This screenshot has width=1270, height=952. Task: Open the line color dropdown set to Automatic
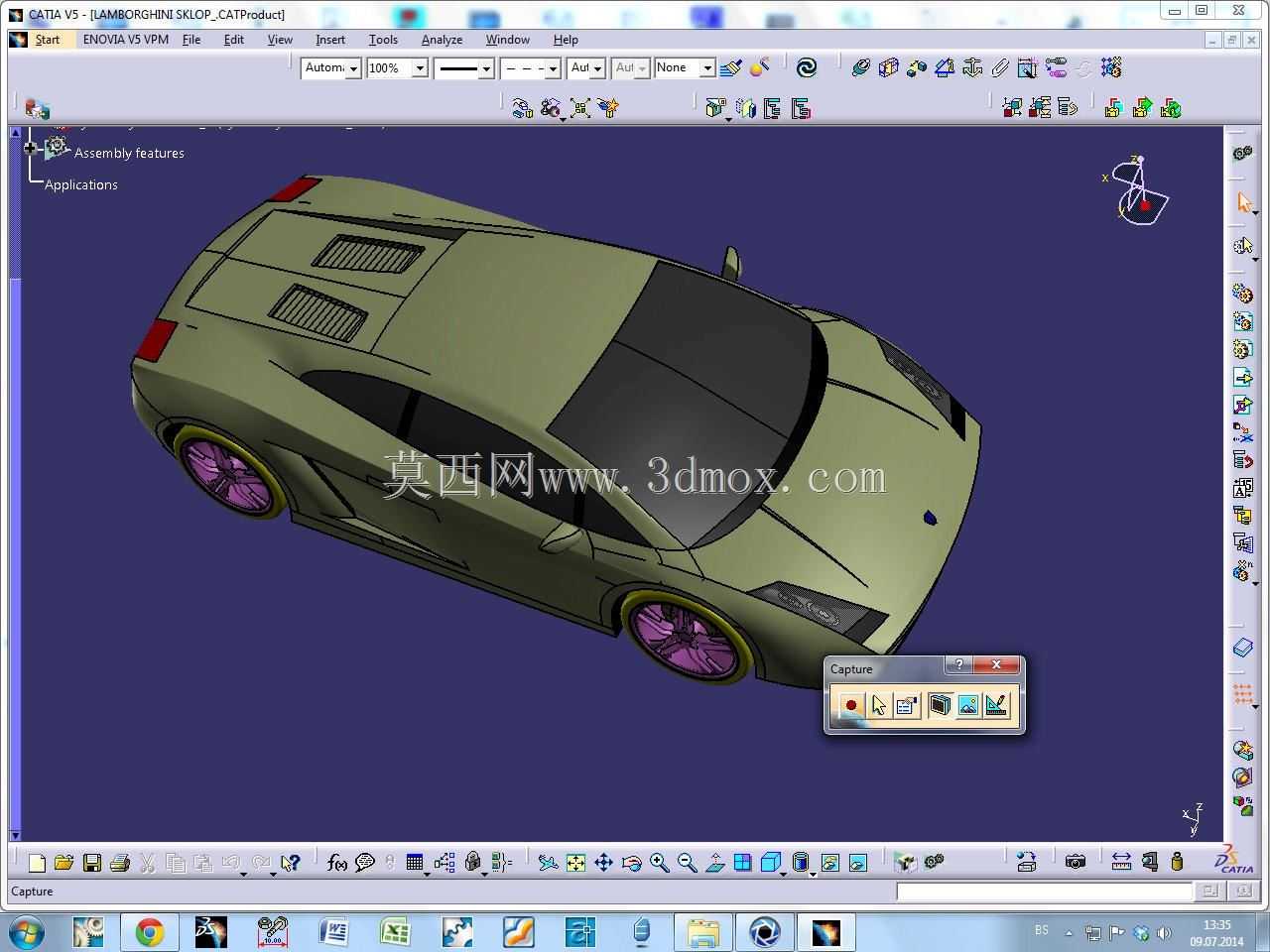tap(331, 67)
